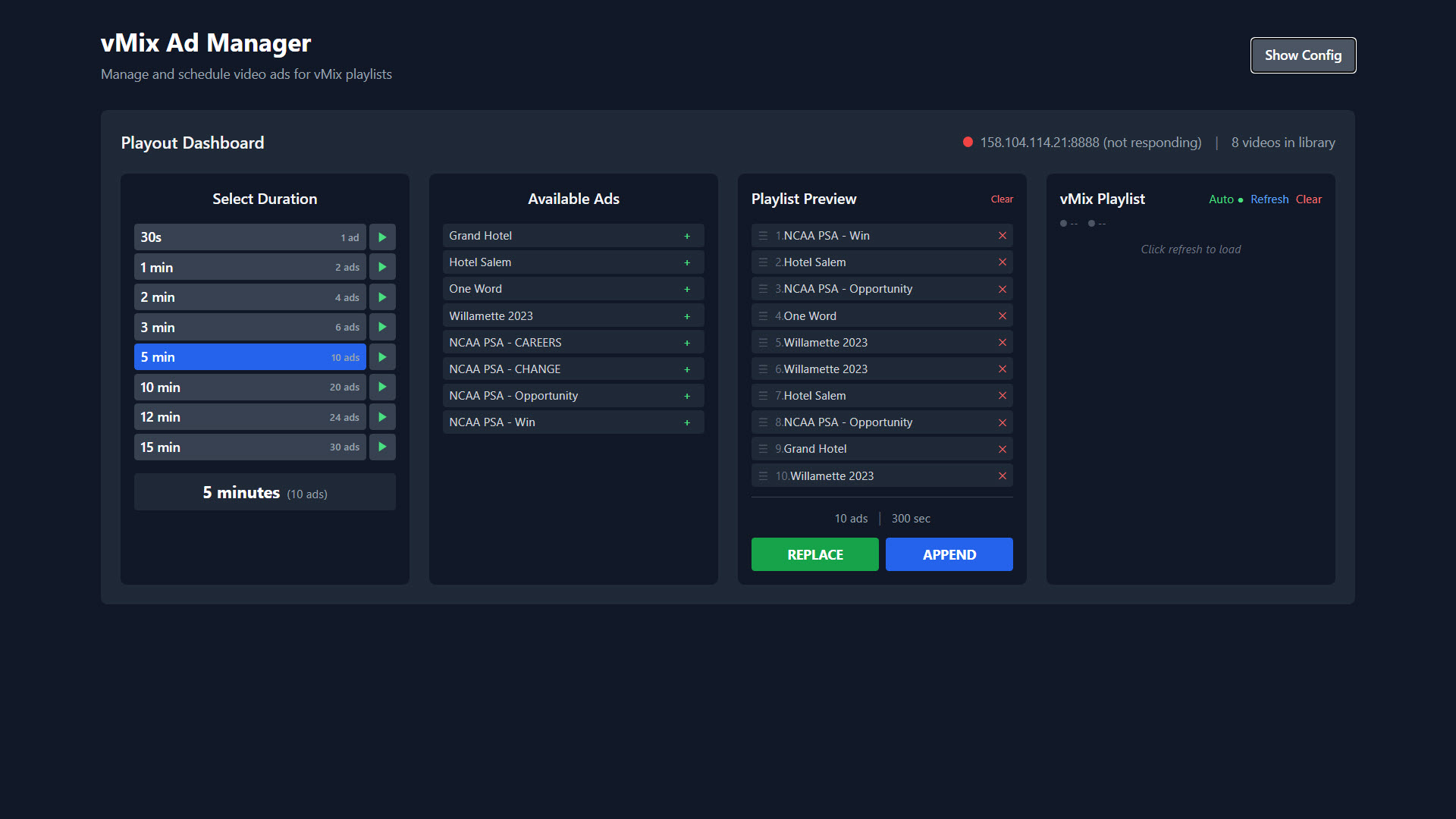
Task: Grab drag handle of 1.NCAA PSA - Win
Action: pyautogui.click(x=763, y=236)
